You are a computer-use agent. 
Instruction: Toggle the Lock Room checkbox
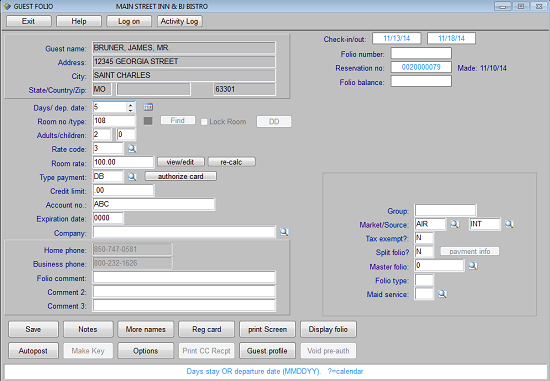click(x=204, y=122)
